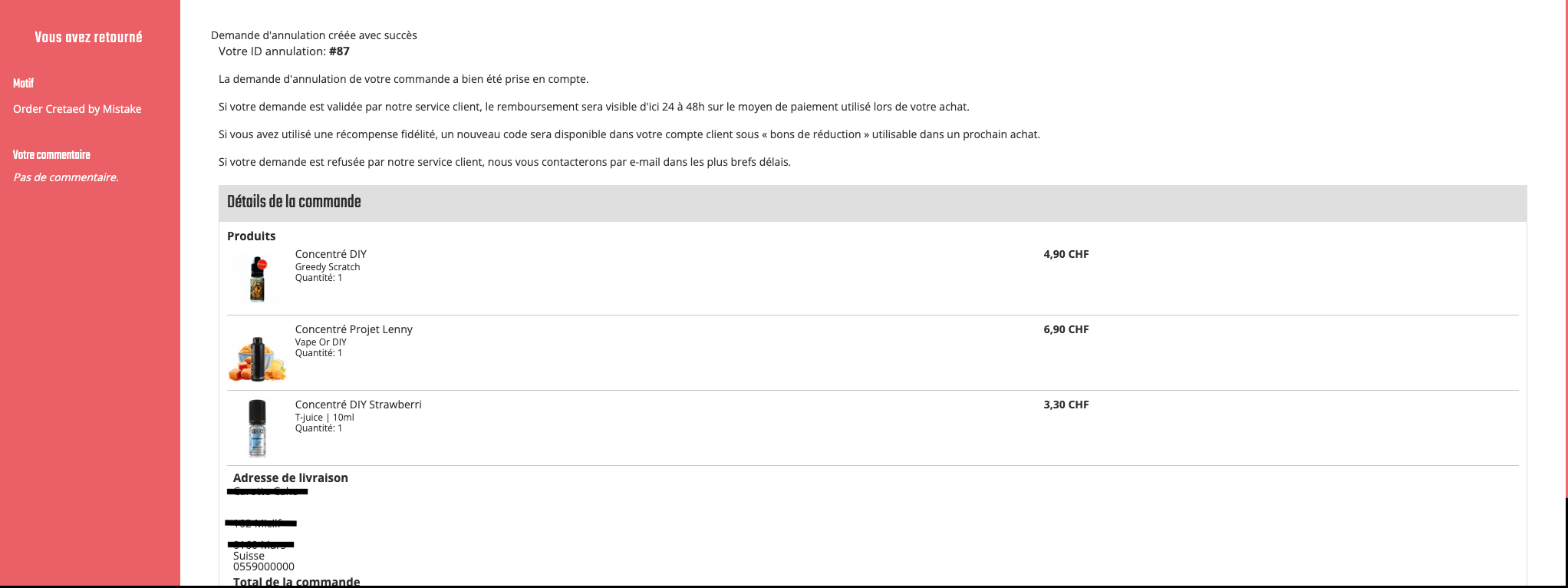Select the cancellation ID #87
The height and width of the screenshot is (588, 1568).
pyautogui.click(x=339, y=51)
